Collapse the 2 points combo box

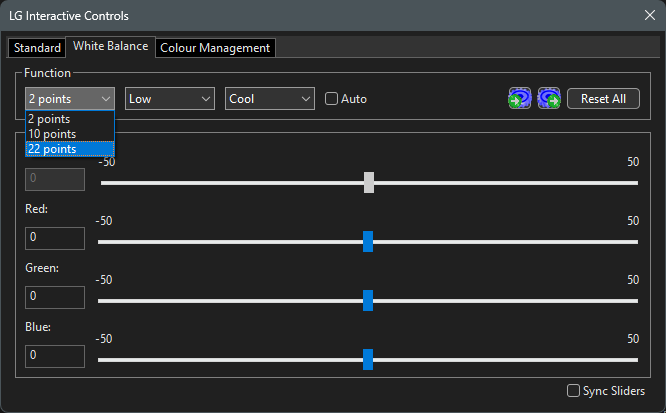(x=70, y=98)
